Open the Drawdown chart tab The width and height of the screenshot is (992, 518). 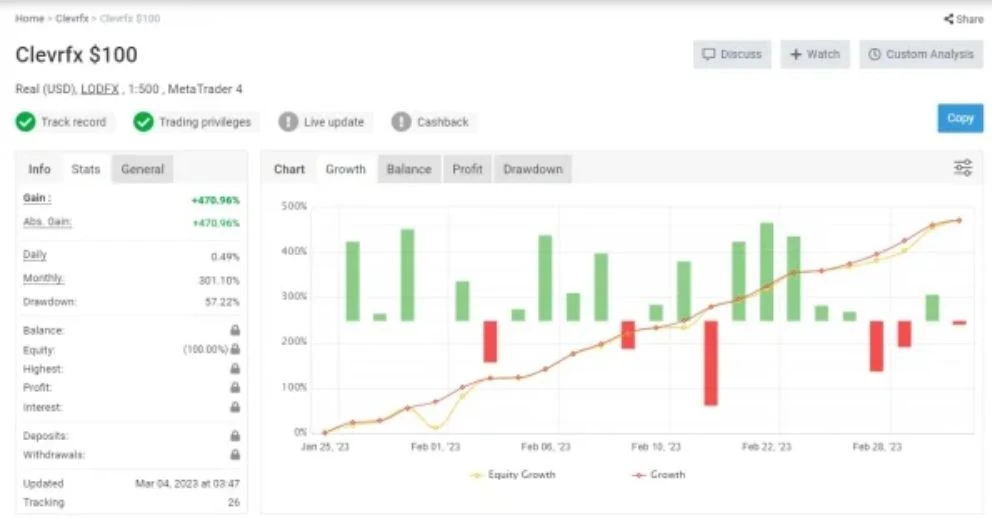533,169
